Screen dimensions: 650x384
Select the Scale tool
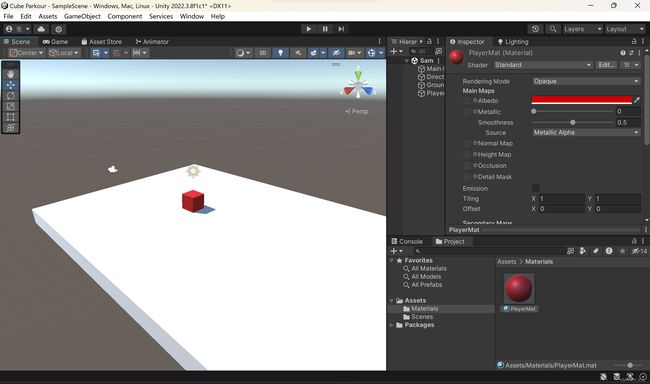10,106
